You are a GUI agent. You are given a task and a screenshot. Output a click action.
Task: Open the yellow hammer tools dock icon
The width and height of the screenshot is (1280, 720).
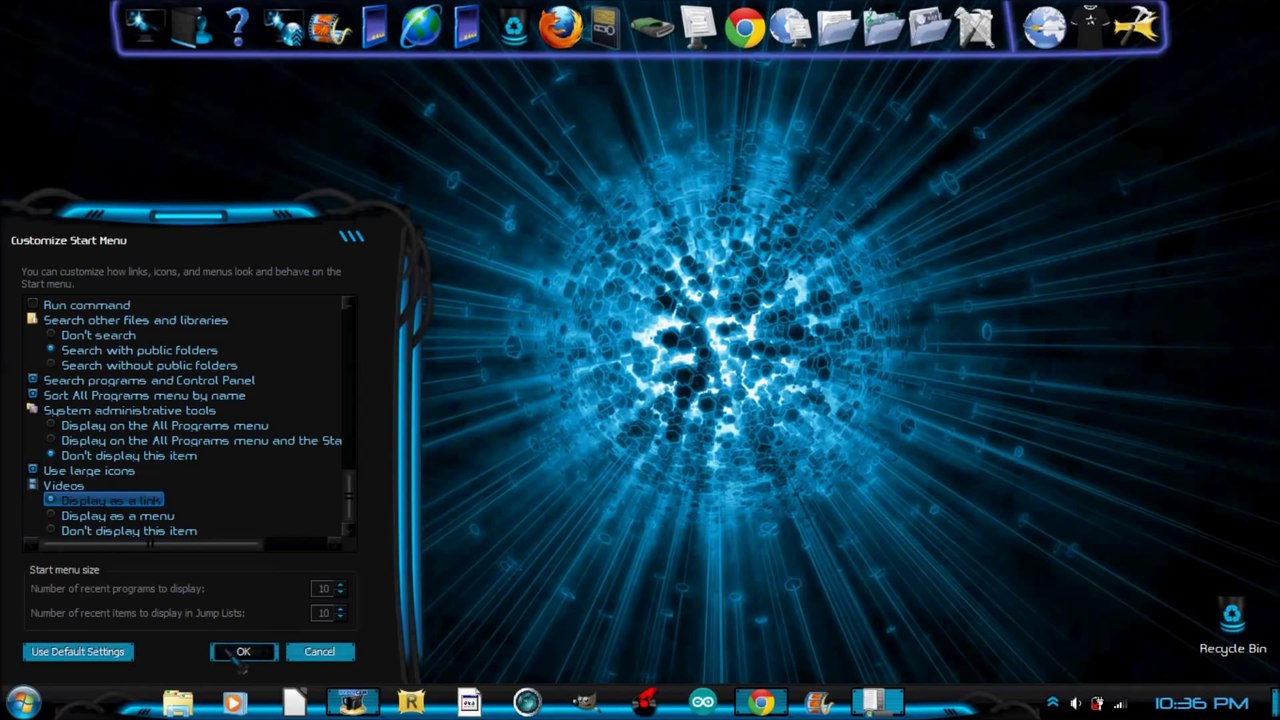(1137, 27)
